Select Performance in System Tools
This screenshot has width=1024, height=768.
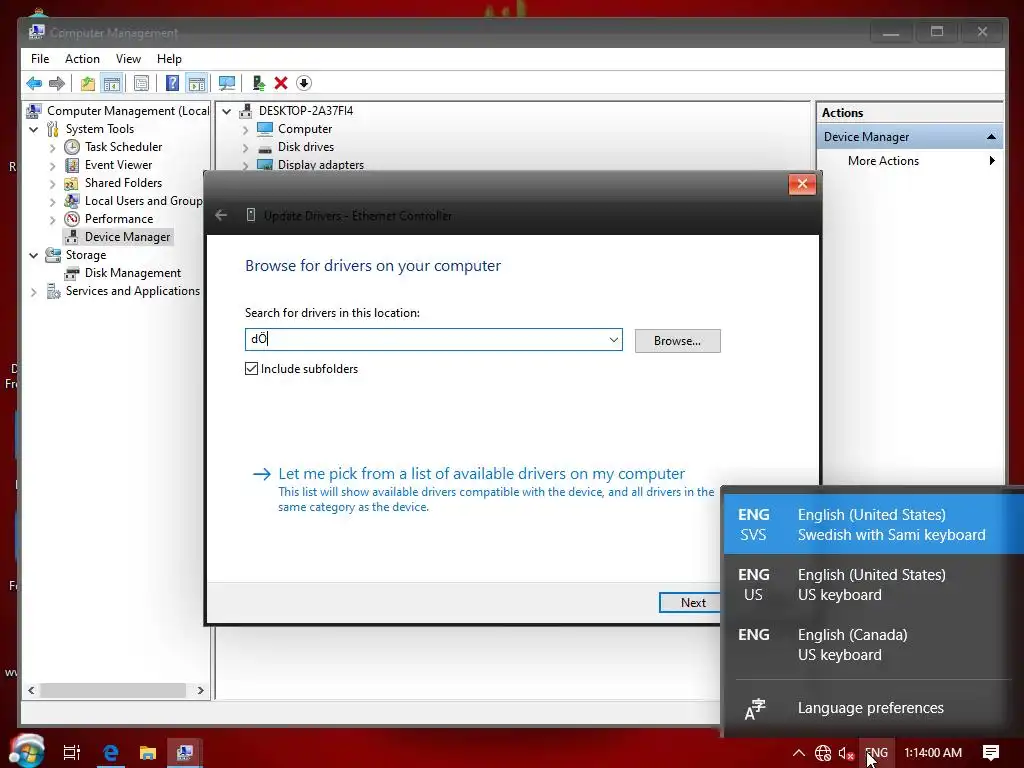(x=119, y=219)
